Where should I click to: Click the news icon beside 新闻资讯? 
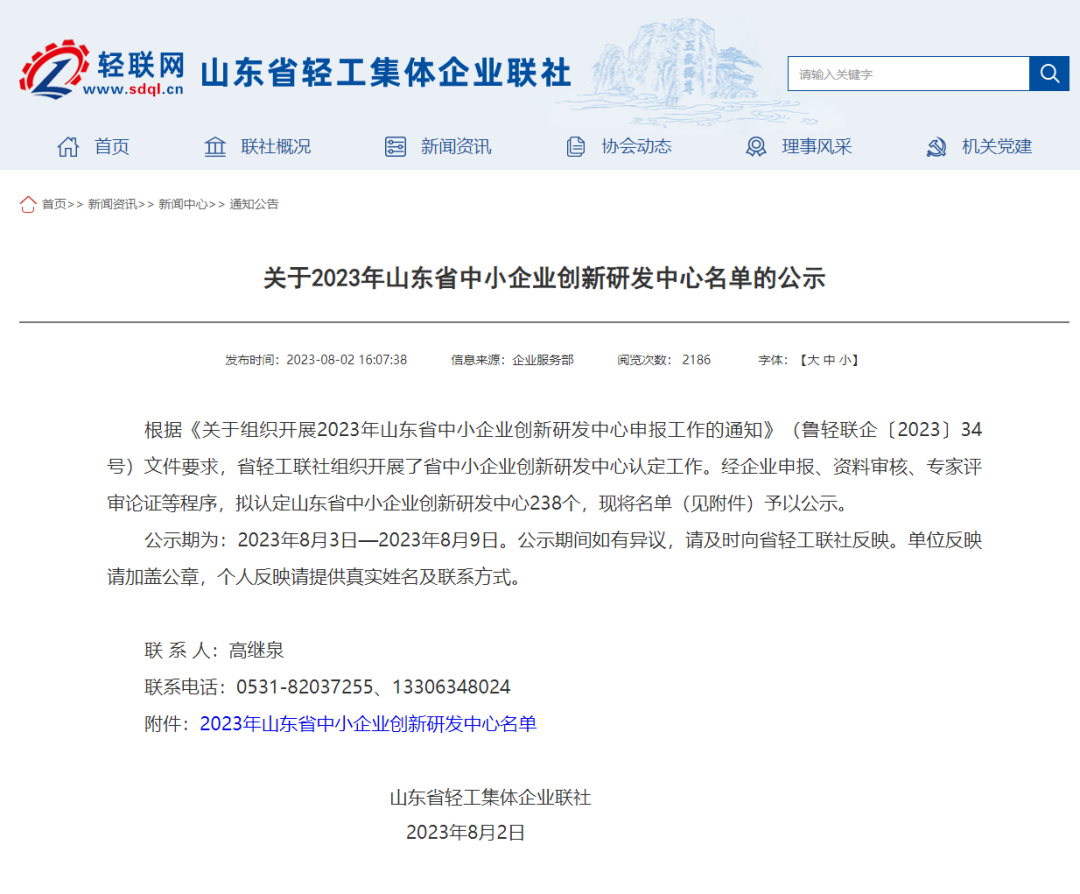click(x=395, y=147)
